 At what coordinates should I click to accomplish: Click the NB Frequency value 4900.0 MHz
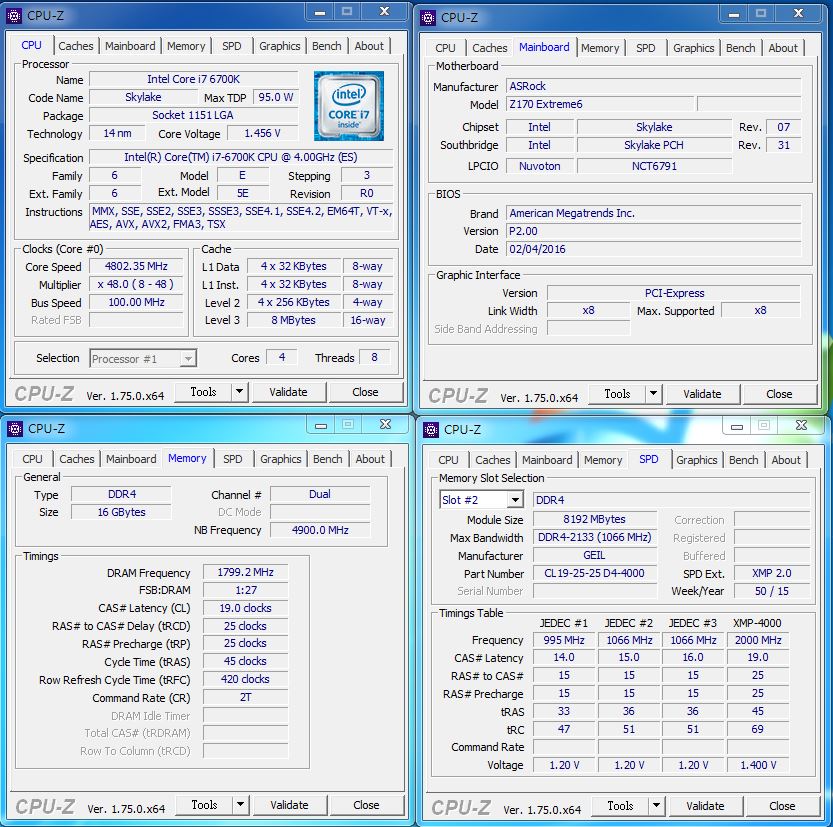[320, 530]
